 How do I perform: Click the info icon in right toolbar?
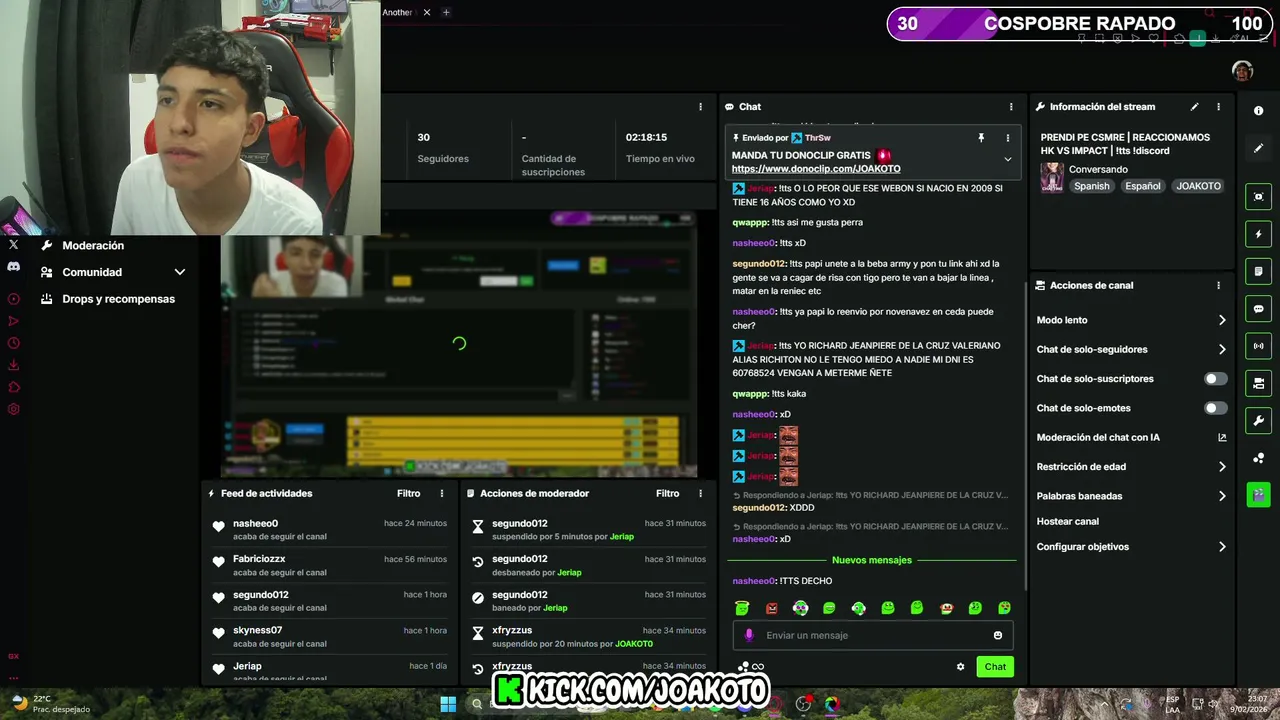click(1258, 111)
